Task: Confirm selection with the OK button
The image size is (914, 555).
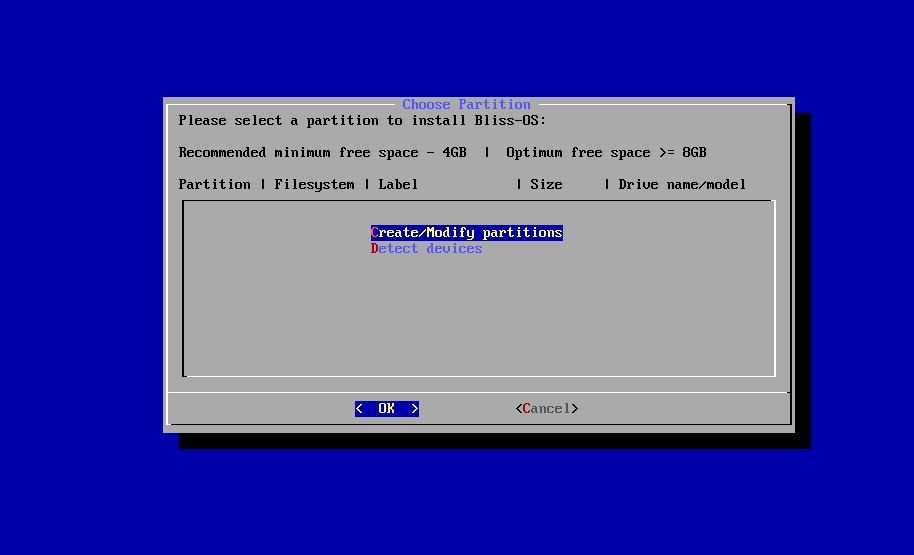Action: click(x=387, y=409)
